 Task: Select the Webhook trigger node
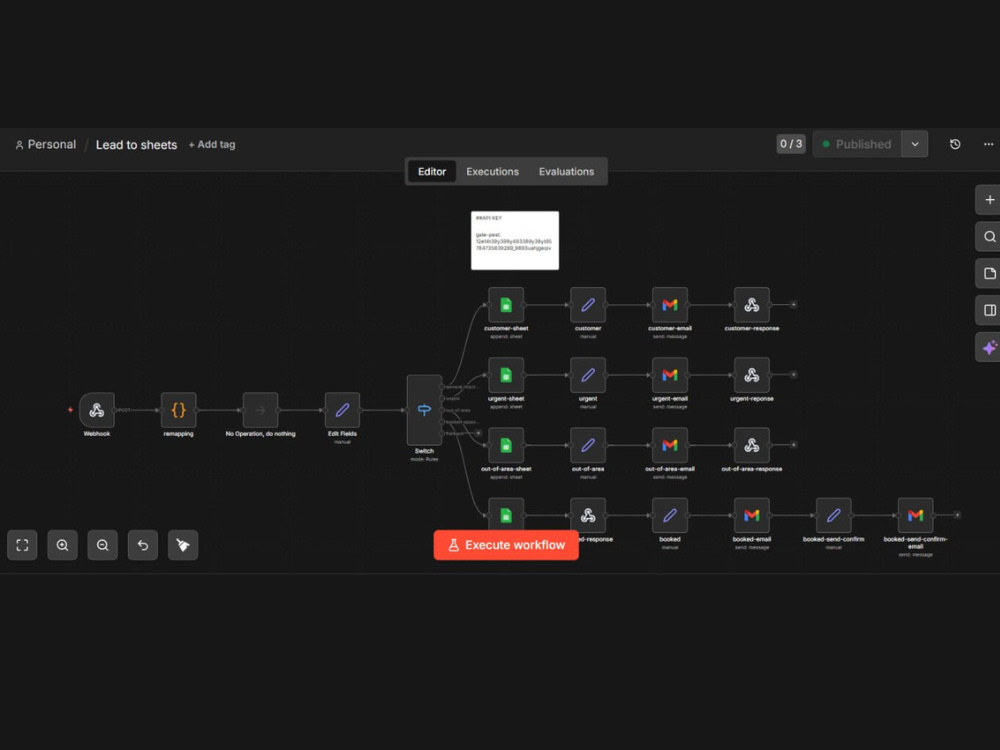pyautogui.click(x=96, y=410)
